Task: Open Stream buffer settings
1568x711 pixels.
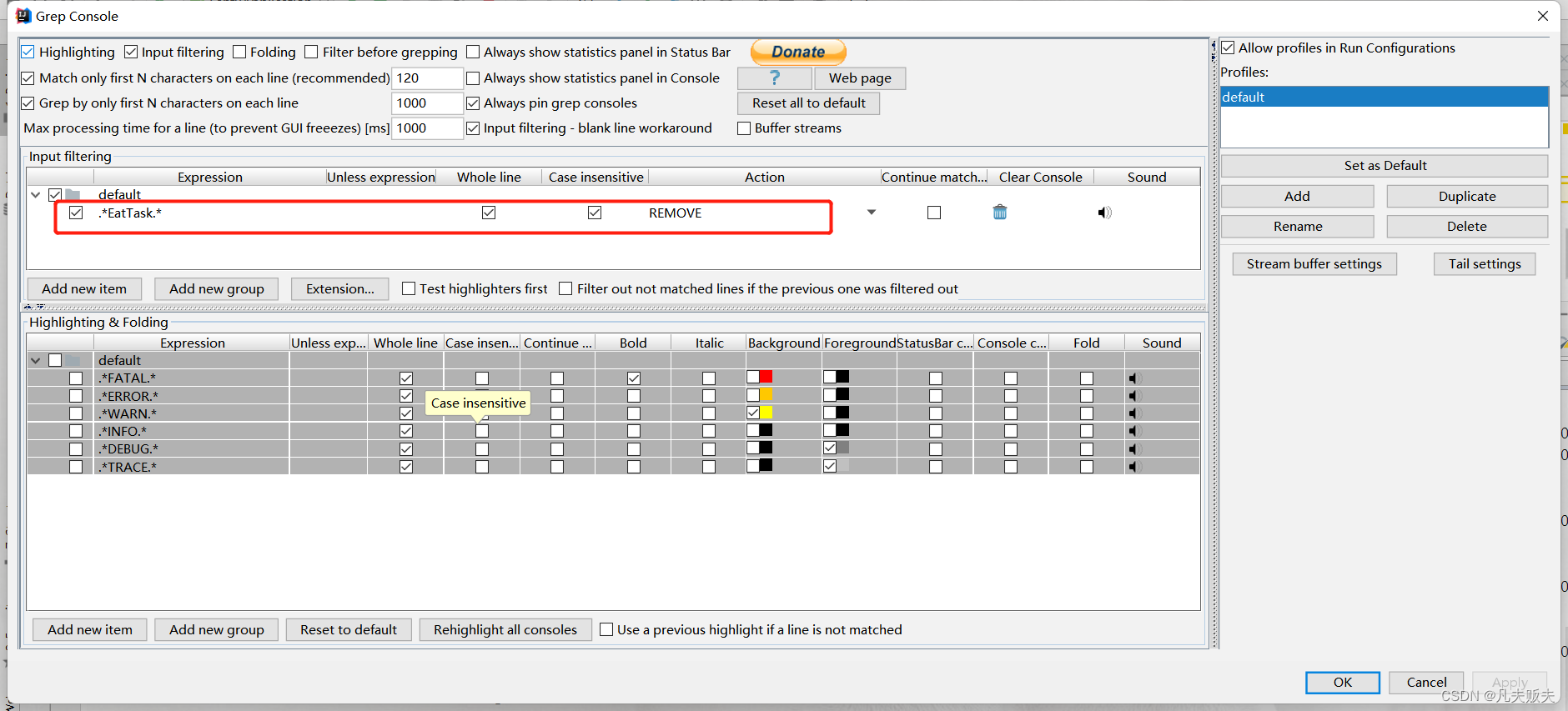Action: pyautogui.click(x=1314, y=263)
